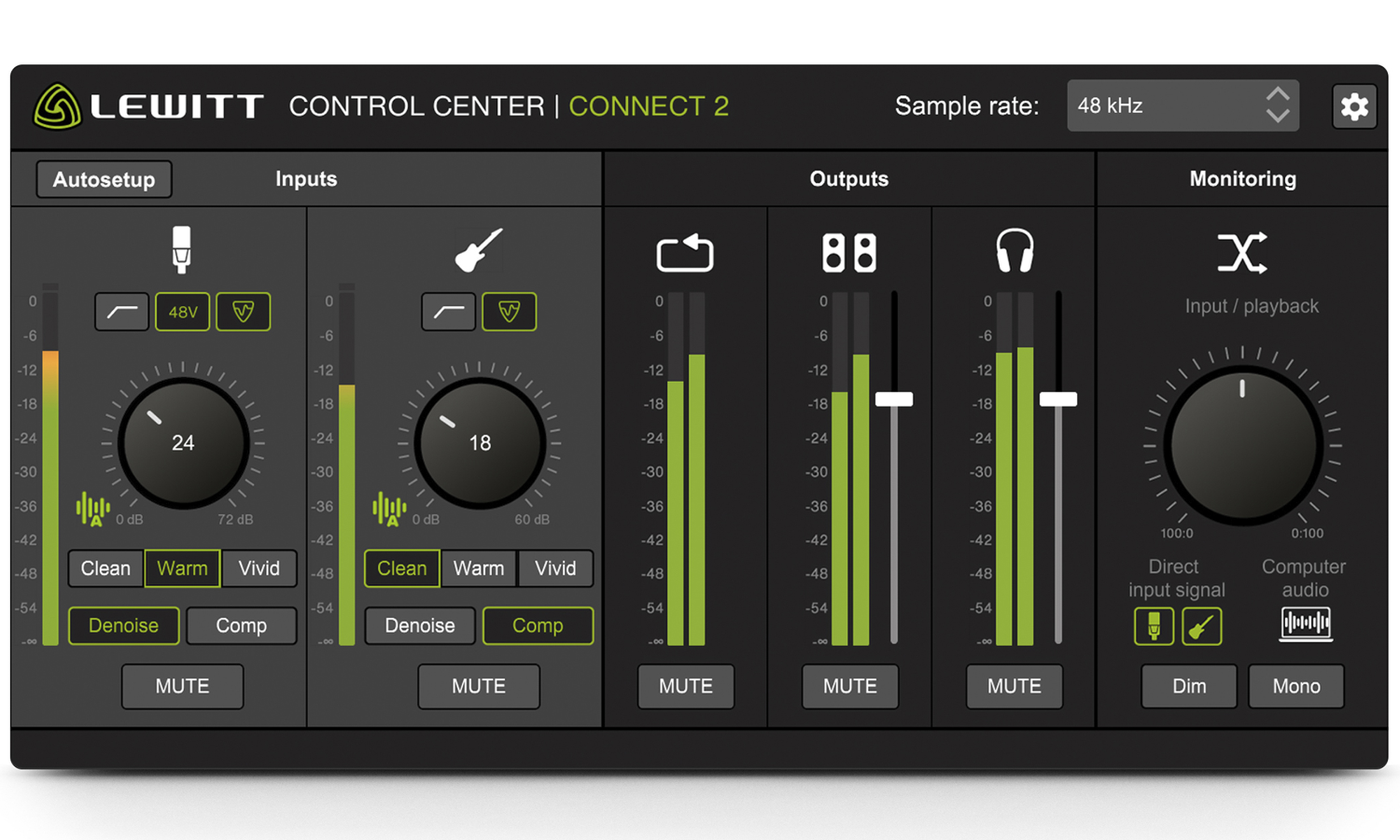The width and height of the screenshot is (1400, 840).
Task: Click the speakers output volume fader
Action: tap(894, 399)
